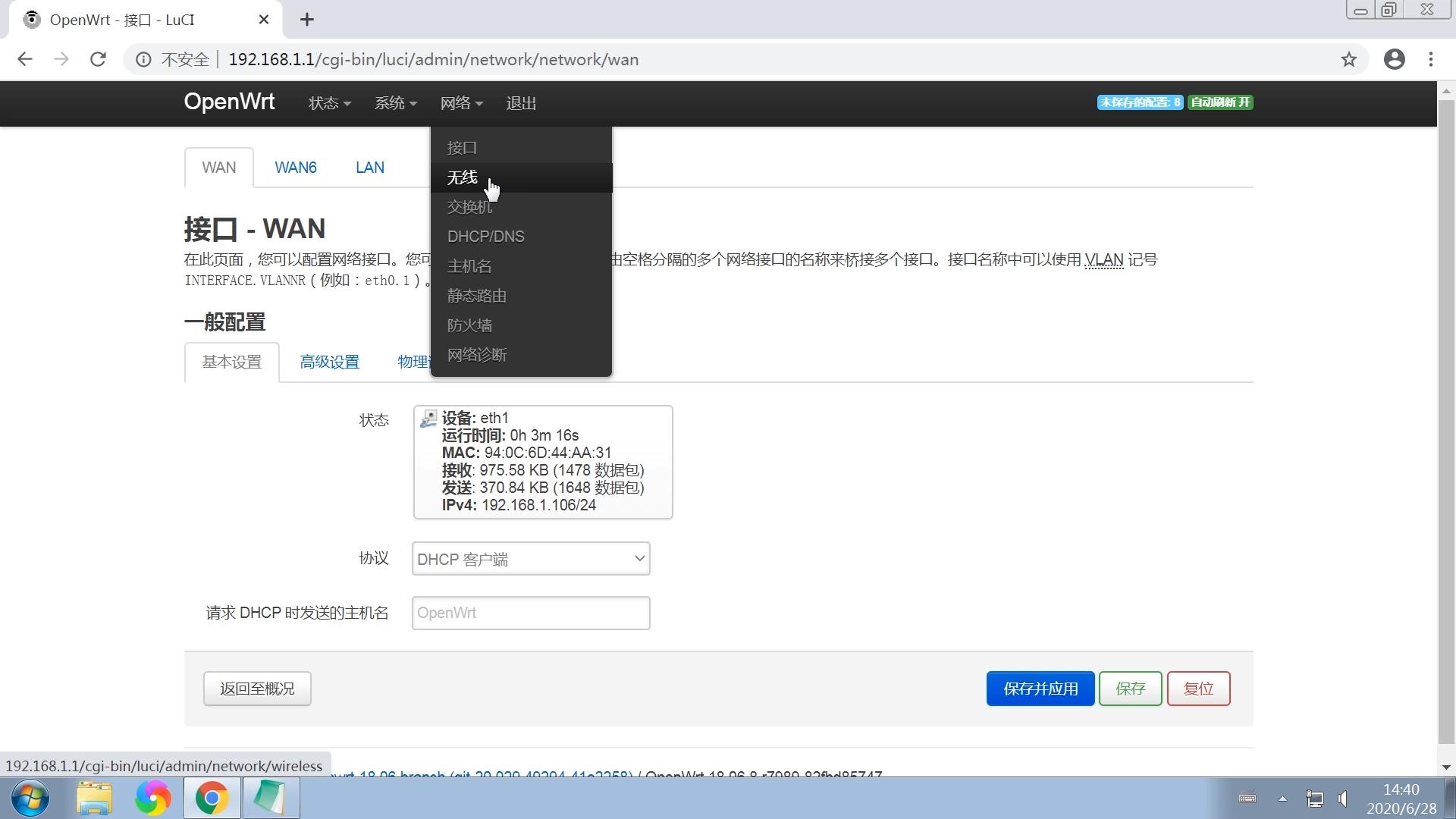Open the OpenWrt logo home link
This screenshot has width=1456, height=819.
pyautogui.click(x=228, y=102)
